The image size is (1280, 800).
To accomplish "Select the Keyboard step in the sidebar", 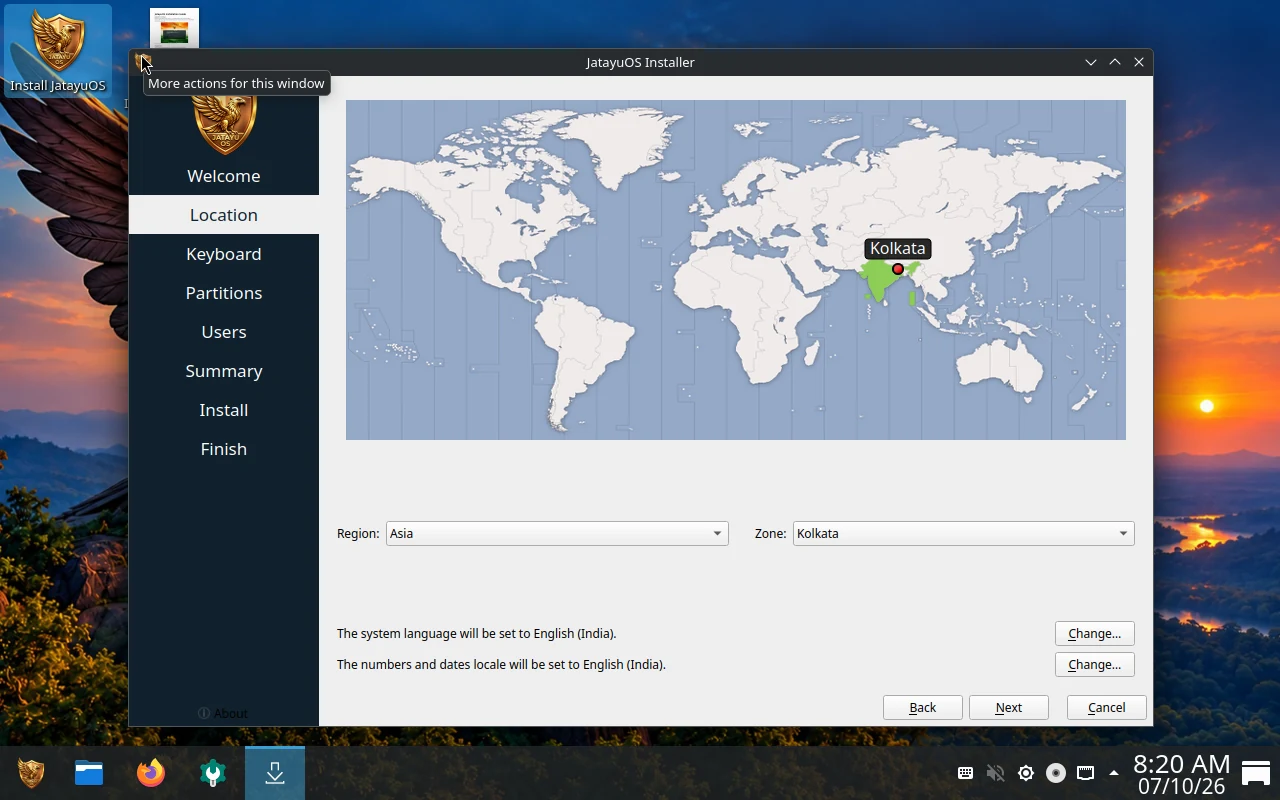I will coord(224,254).
